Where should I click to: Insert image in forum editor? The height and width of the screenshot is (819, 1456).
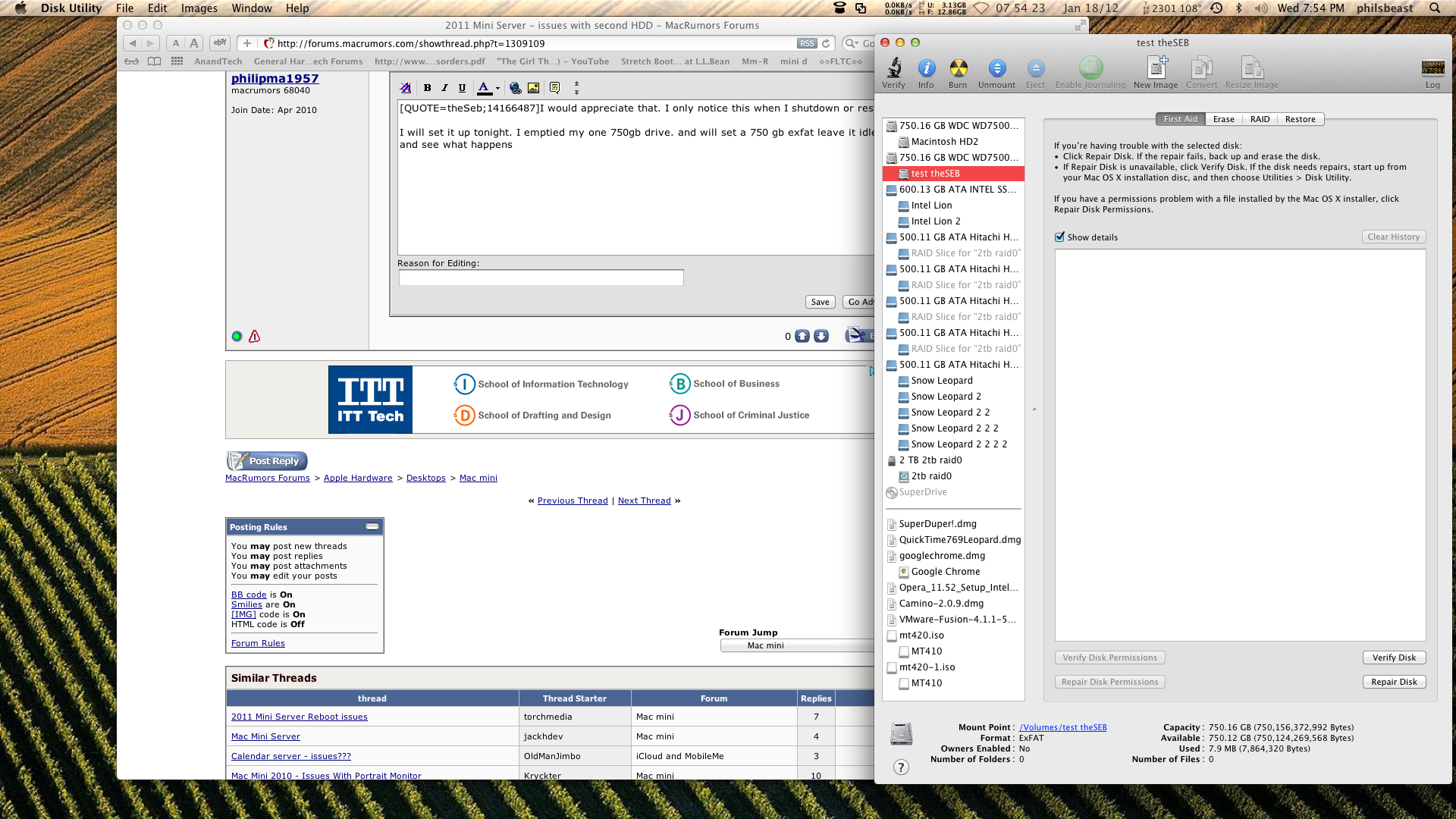pos(534,88)
